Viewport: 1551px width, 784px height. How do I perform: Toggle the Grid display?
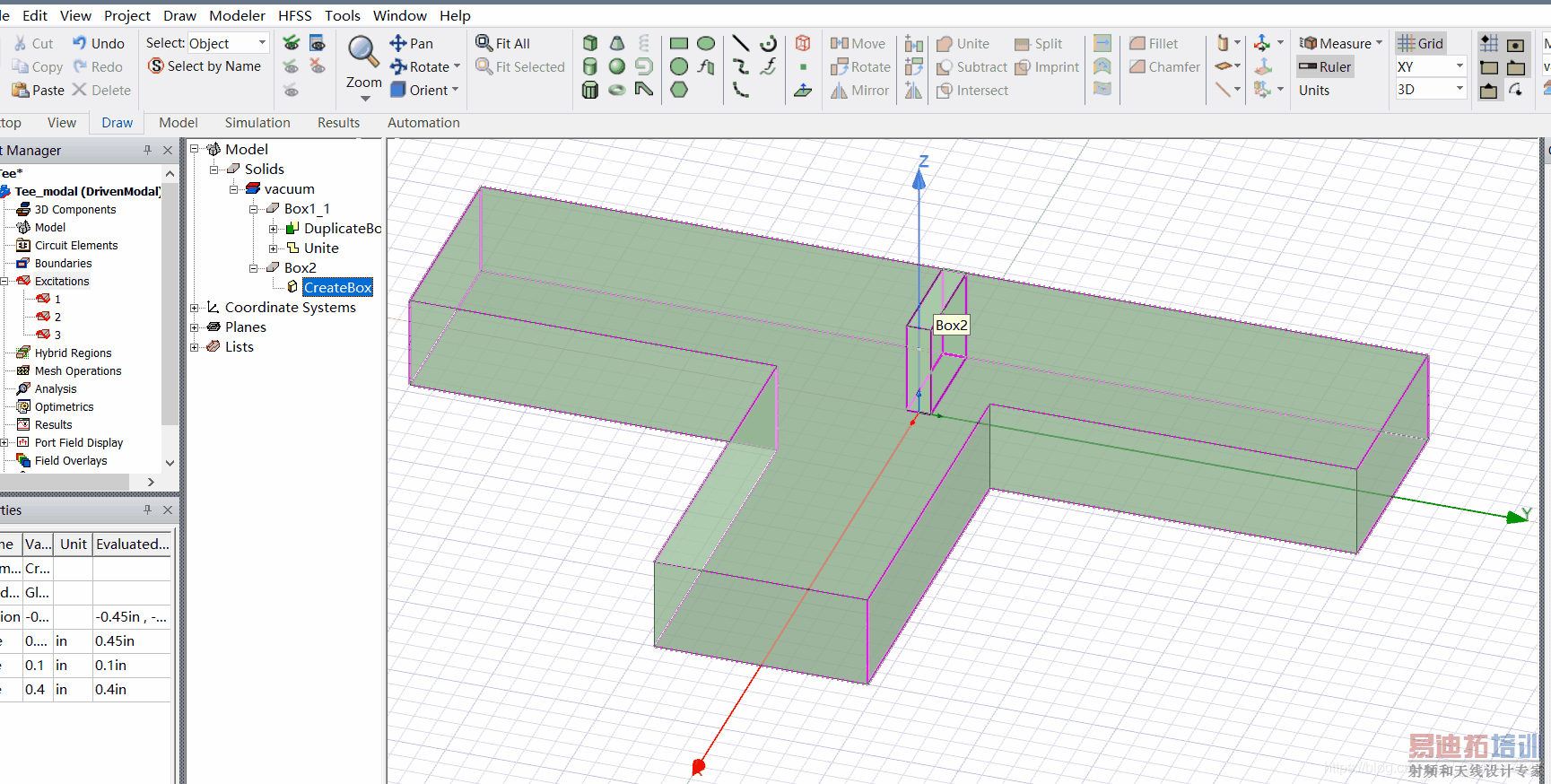[x=1420, y=43]
